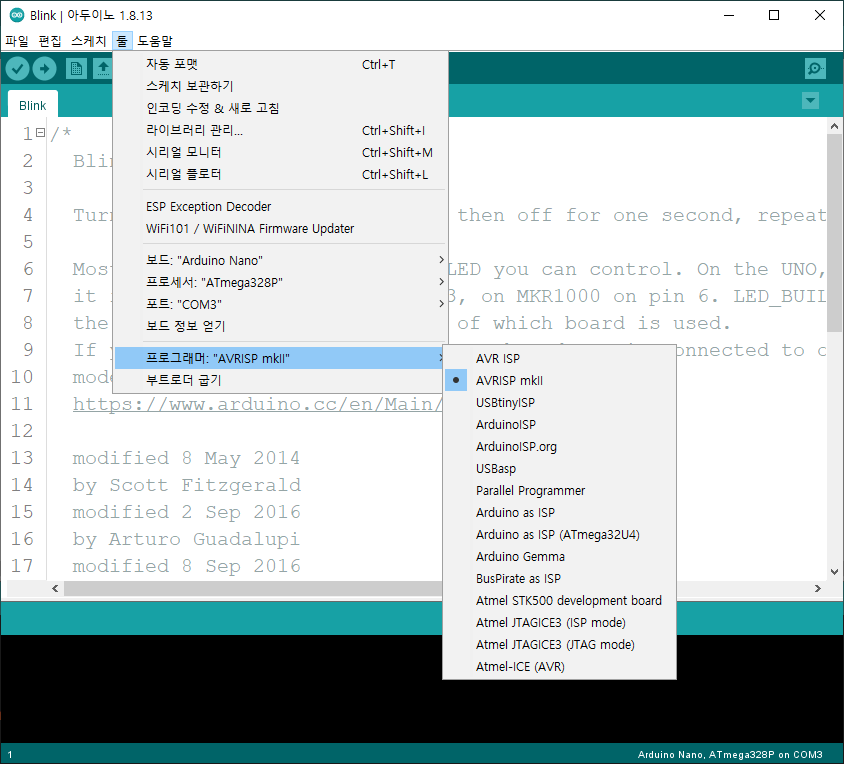Click the "by Arturo Guadalupi" code line

[x=186, y=539]
